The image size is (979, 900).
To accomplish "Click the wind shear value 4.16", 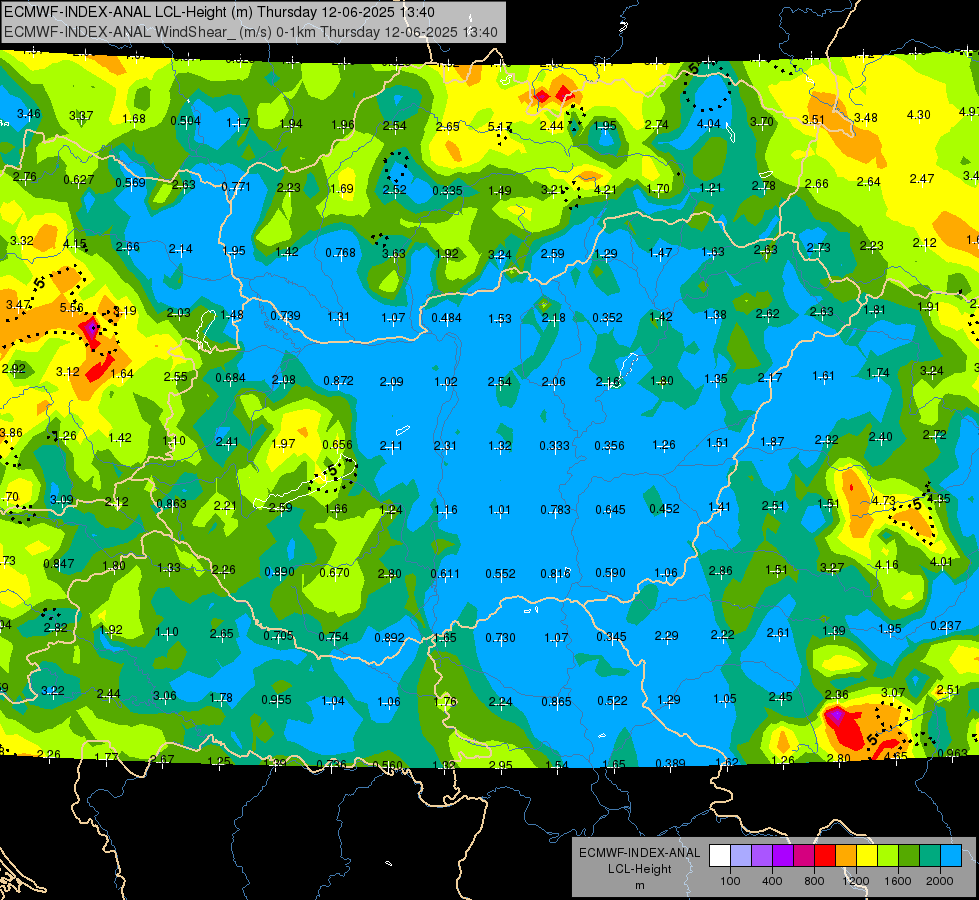I will pos(887,565).
